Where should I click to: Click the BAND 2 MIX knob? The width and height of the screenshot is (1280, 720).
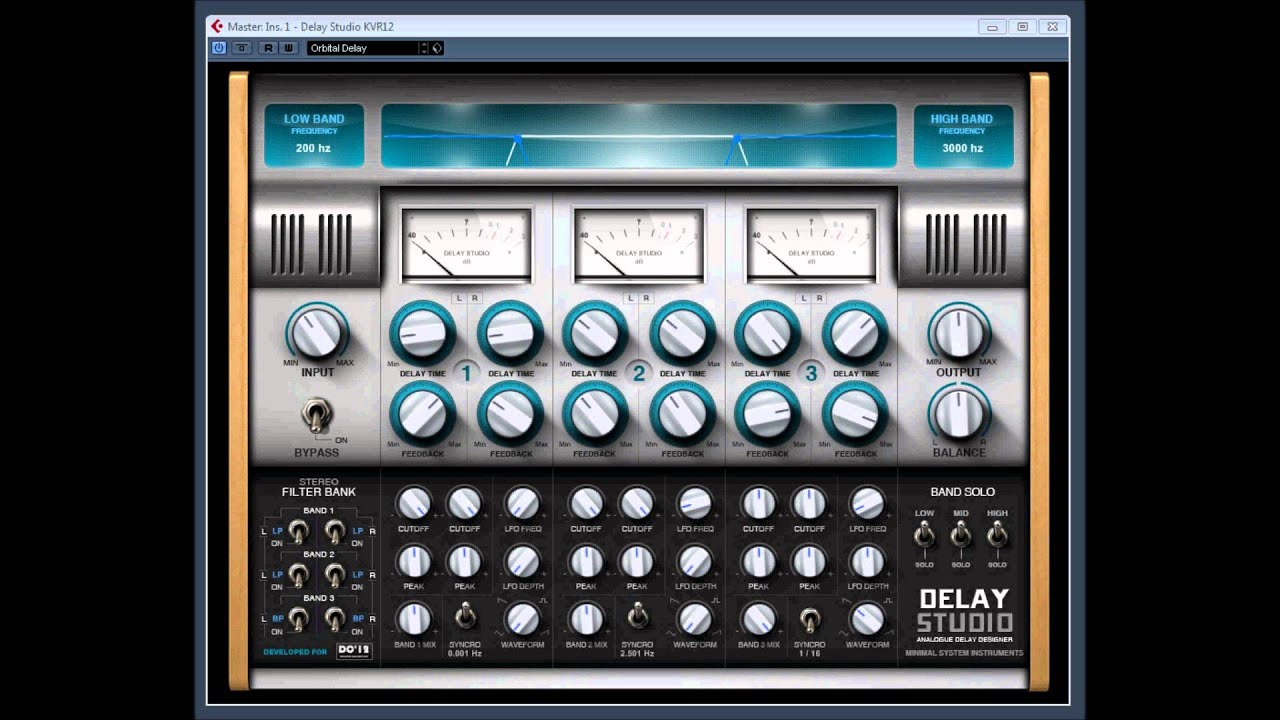586,619
